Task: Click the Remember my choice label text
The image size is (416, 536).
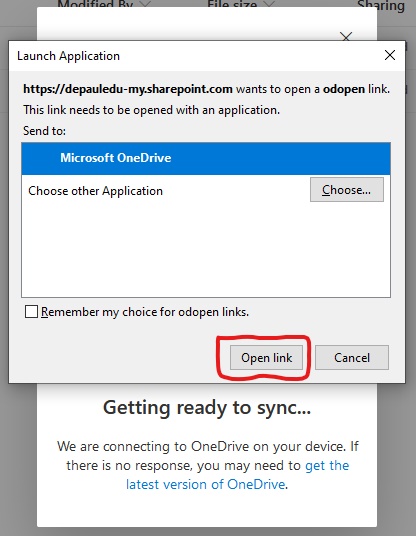Action: 145,312
